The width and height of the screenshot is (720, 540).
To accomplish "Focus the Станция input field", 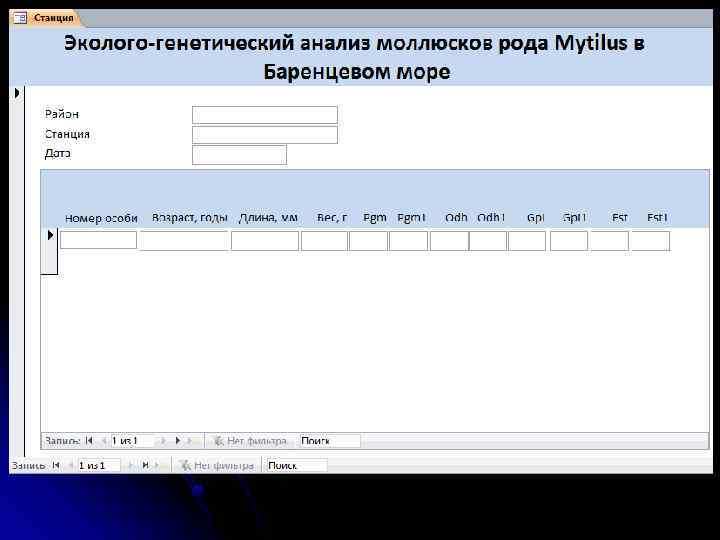I will pos(265,135).
